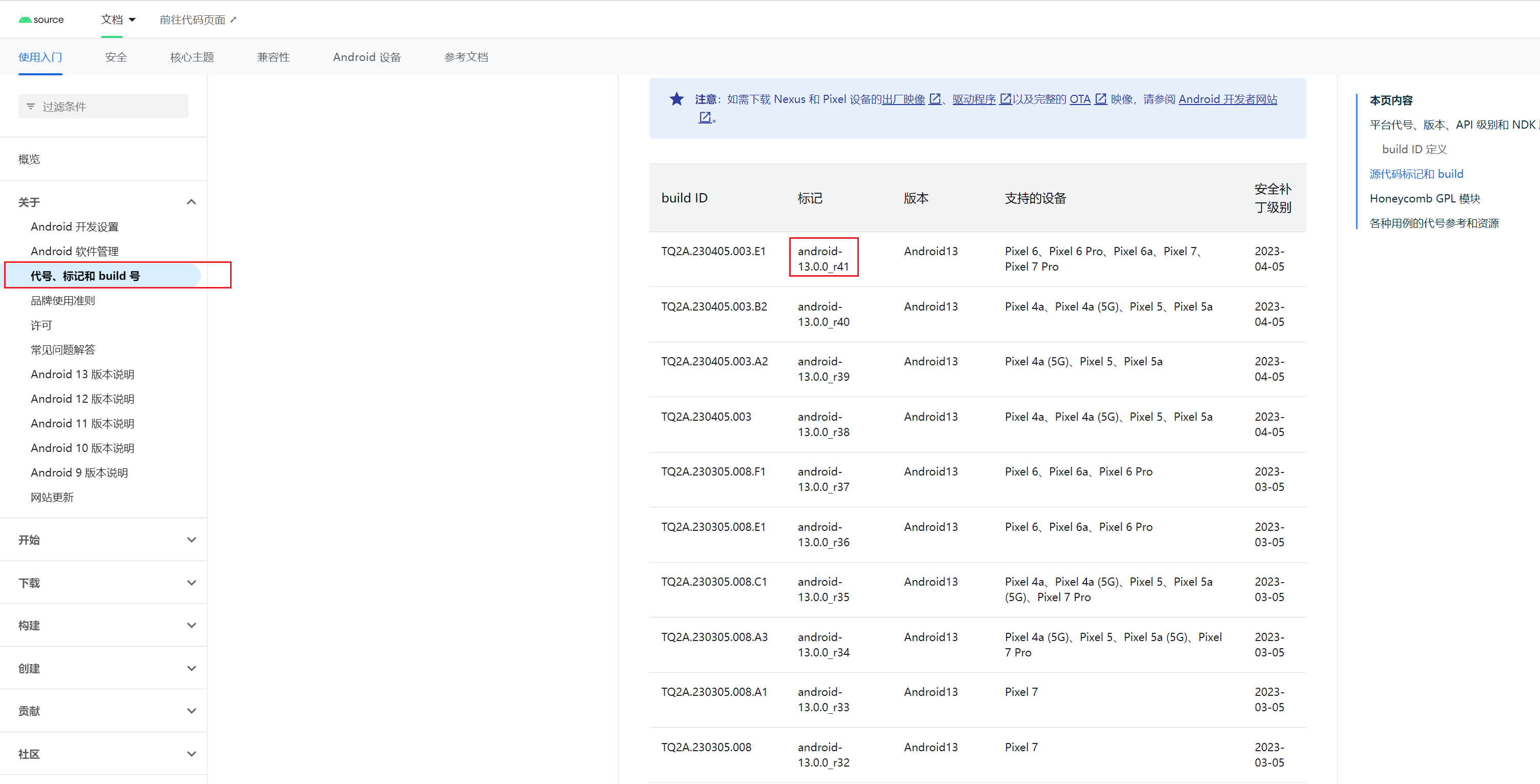This screenshot has width=1540, height=784.
Task: Open 品牌使用准则 sidebar item
Action: [x=63, y=301]
